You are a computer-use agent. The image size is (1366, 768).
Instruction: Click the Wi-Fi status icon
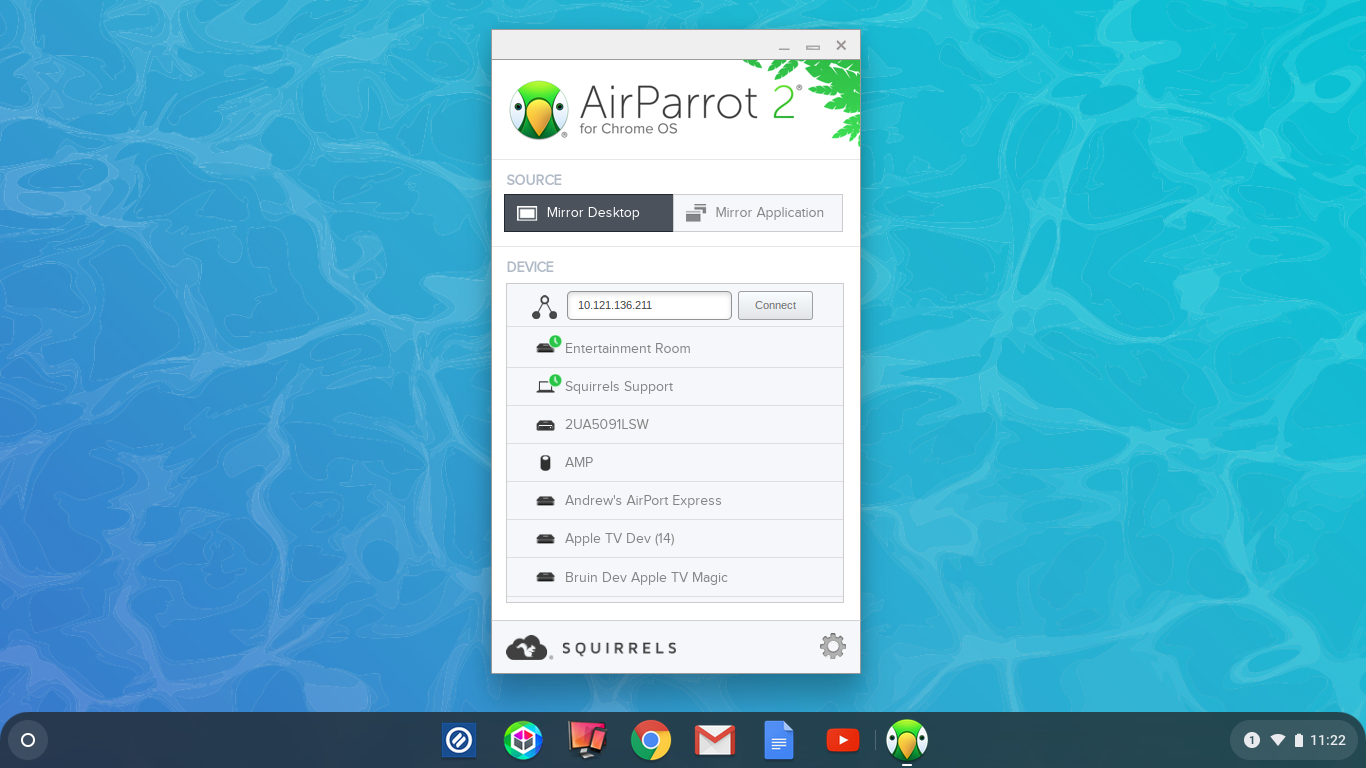pos(1278,740)
